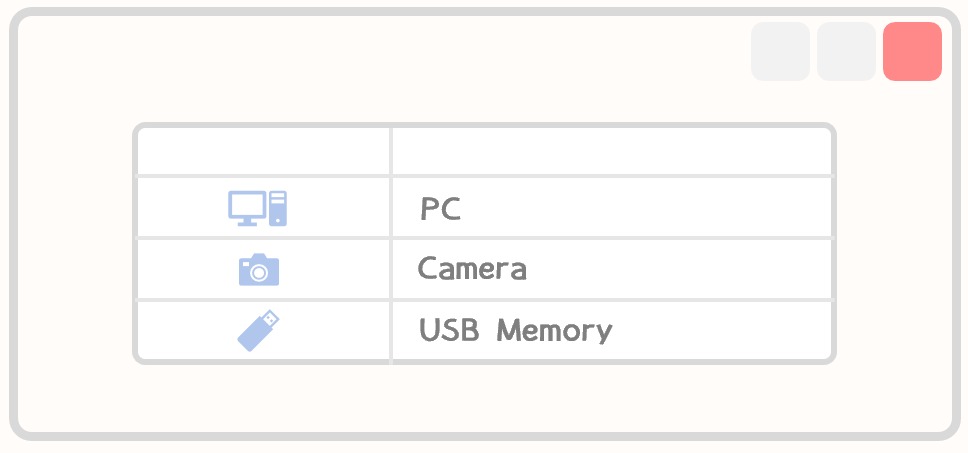Click the PC desktop computer icon
Image resolution: width=968 pixels, height=453 pixels.
click(257, 209)
